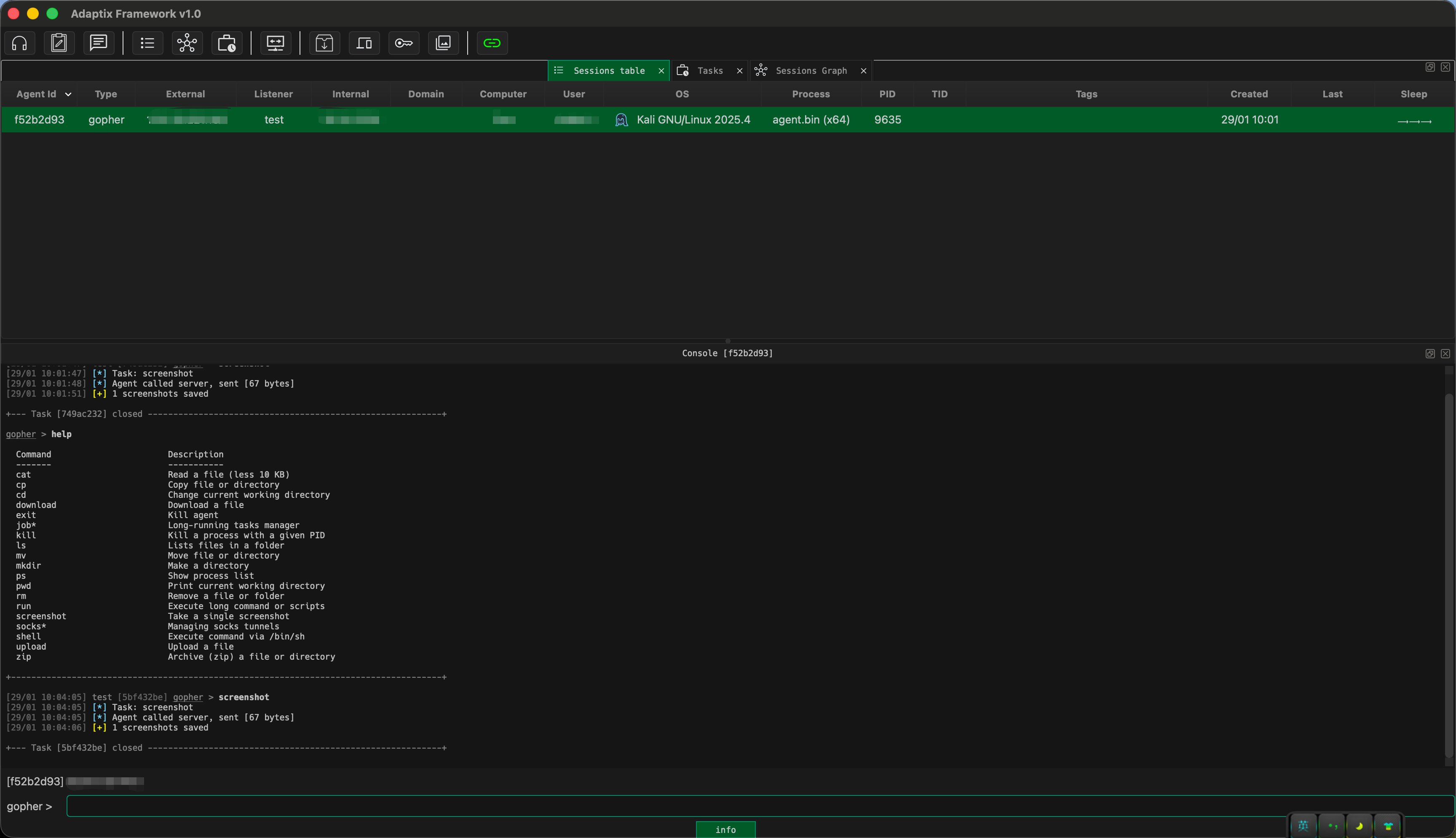The height and width of the screenshot is (838, 1456).
Task: Click the info button at bottom
Action: (725, 830)
